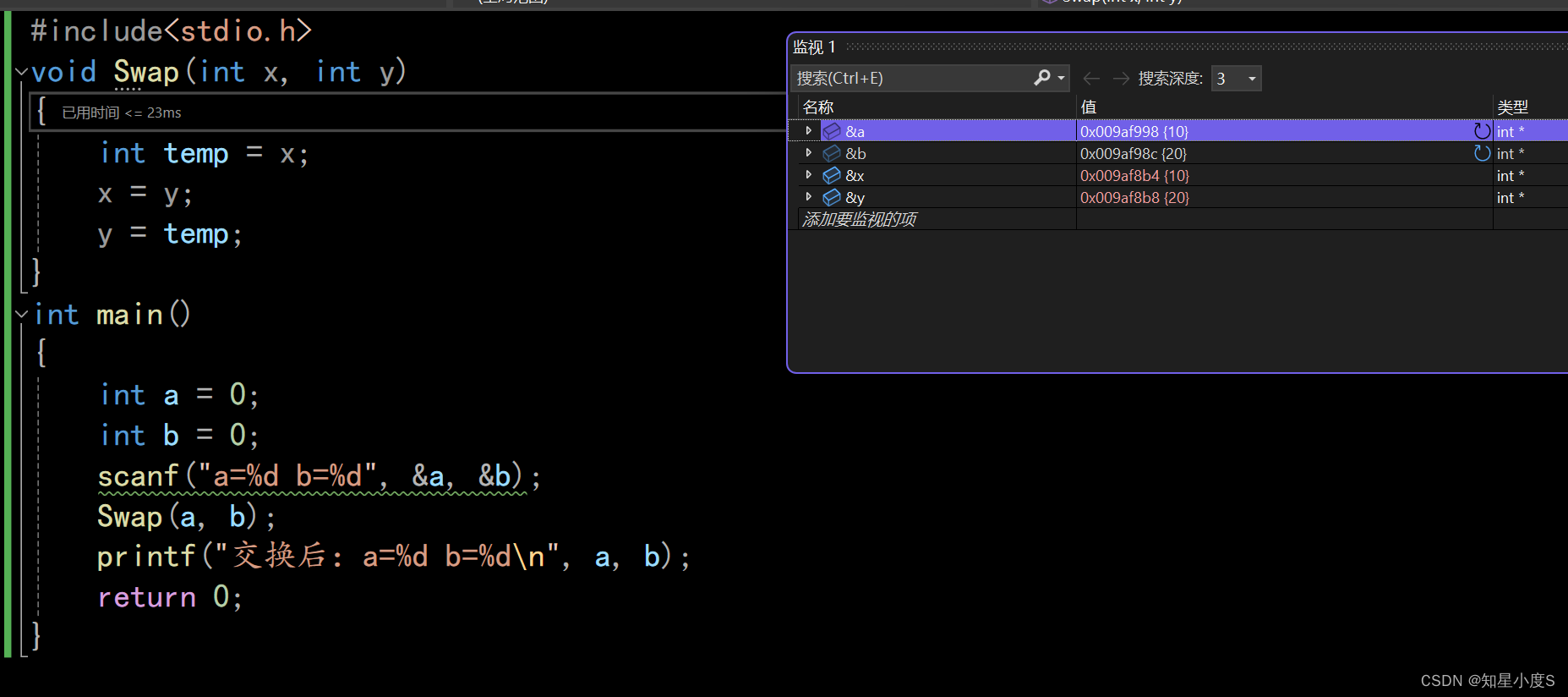Open the search depth dropdown showing 3

(x=1236, y=79)
